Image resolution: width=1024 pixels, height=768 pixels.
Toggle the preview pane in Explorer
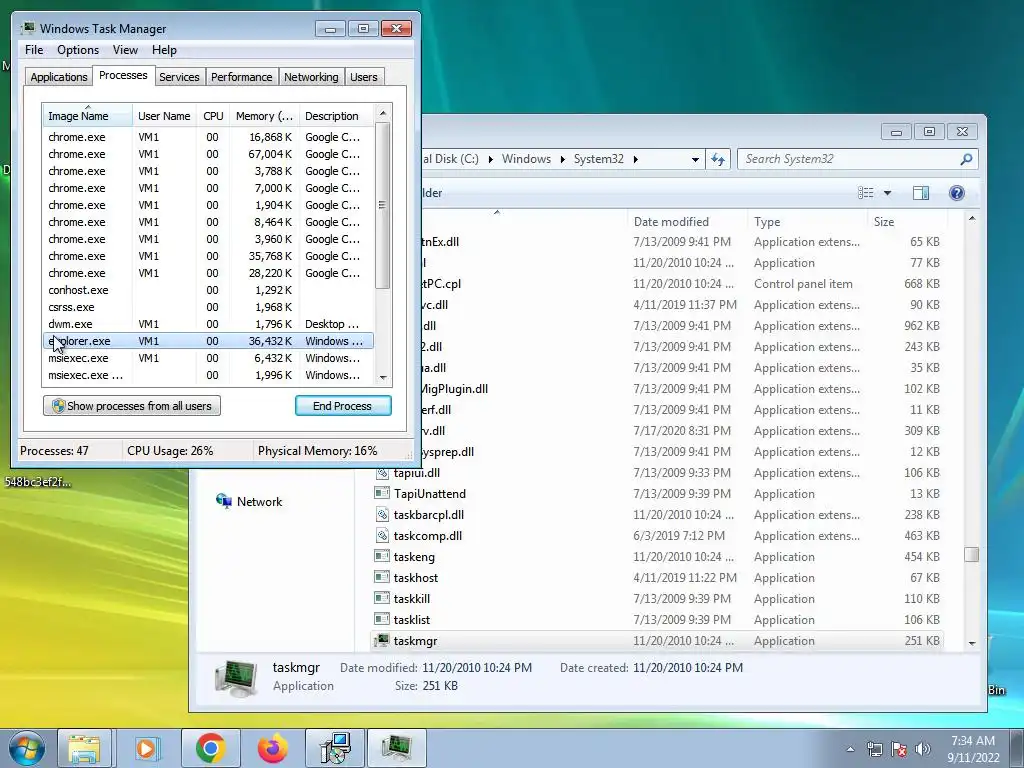pyautogui.click(x=921, y=193)
